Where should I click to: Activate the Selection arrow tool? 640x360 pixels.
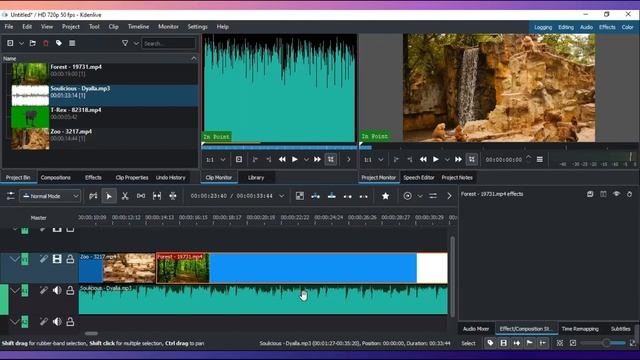[x=109, y=196]
